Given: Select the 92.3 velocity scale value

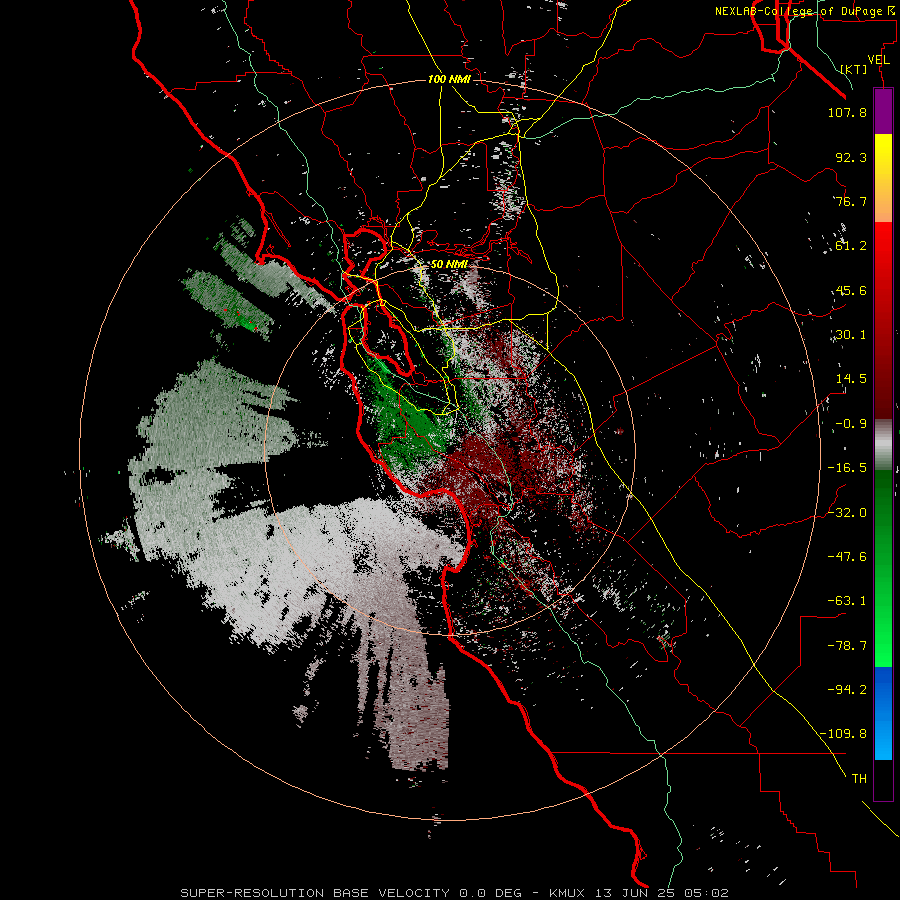Looking at the screenshot, I should (x=851, y=157).
